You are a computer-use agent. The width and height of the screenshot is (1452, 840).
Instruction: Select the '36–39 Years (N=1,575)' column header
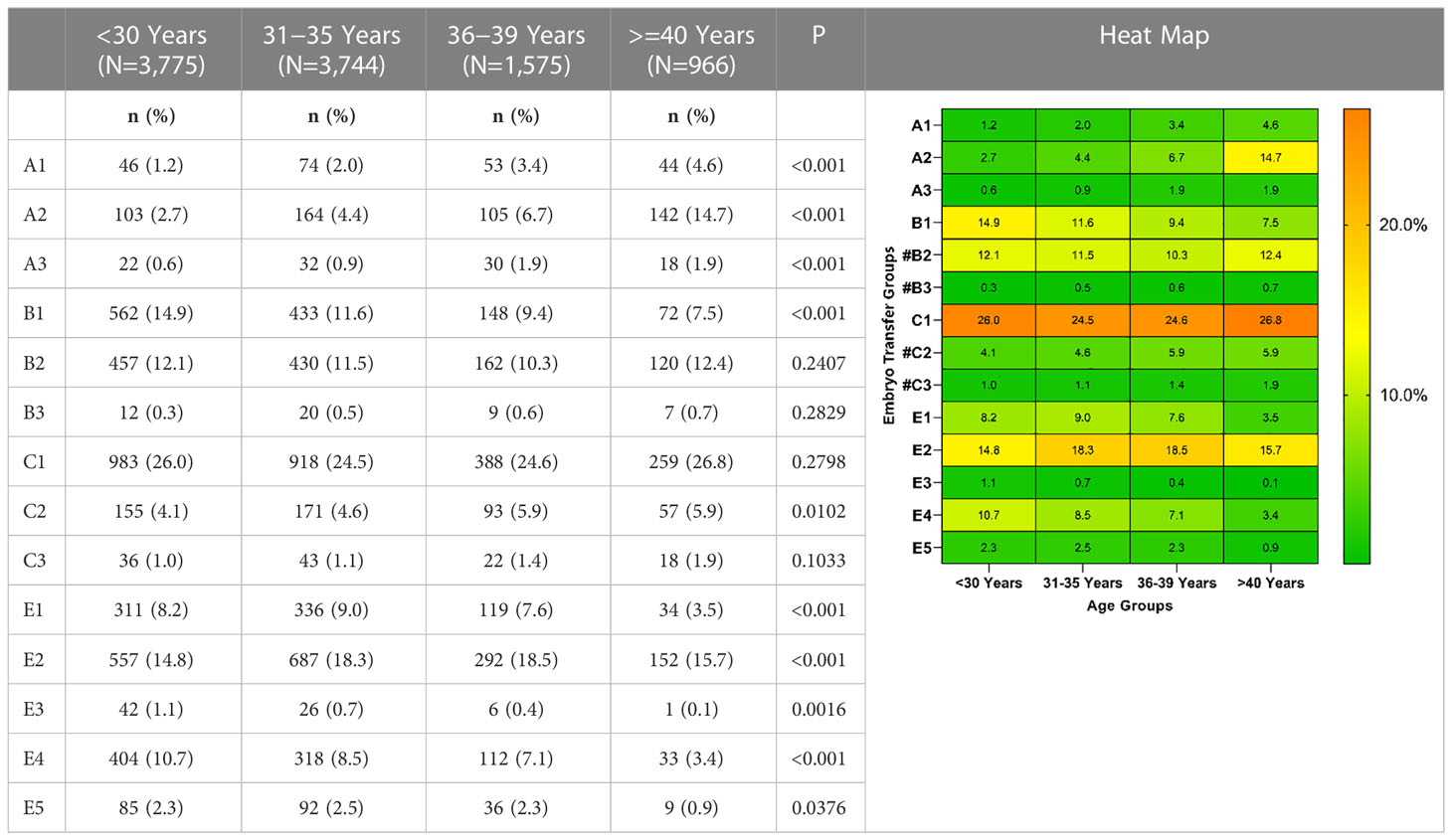(517, 50)
